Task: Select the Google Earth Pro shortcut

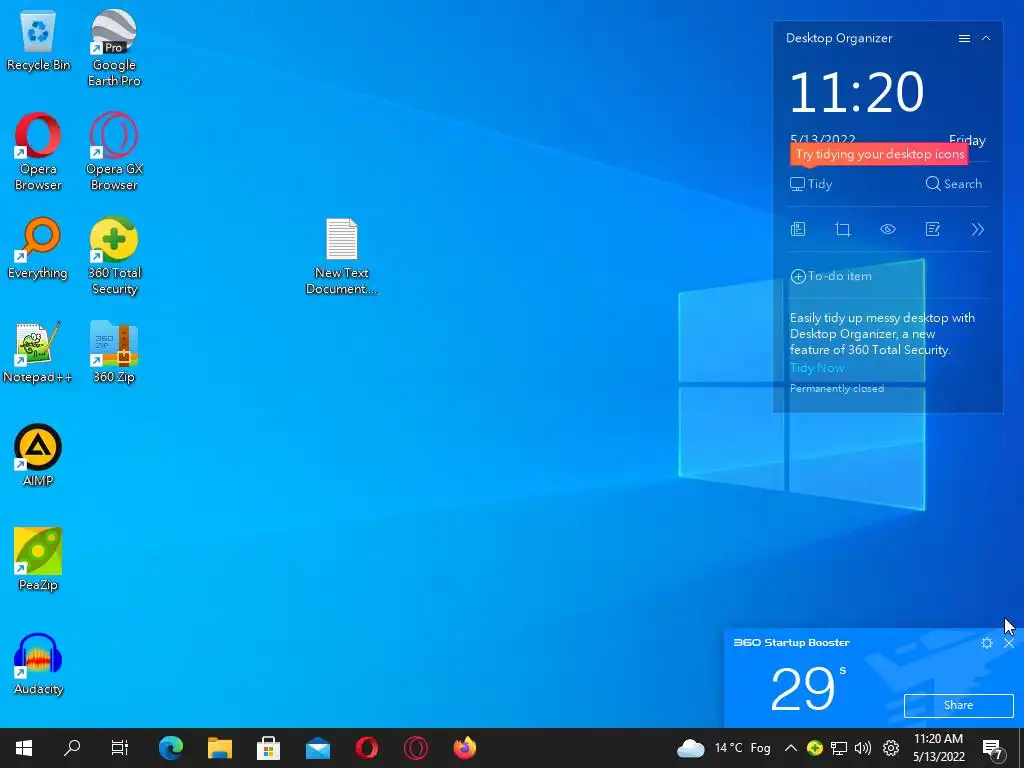Action: (x=114, y=49)
